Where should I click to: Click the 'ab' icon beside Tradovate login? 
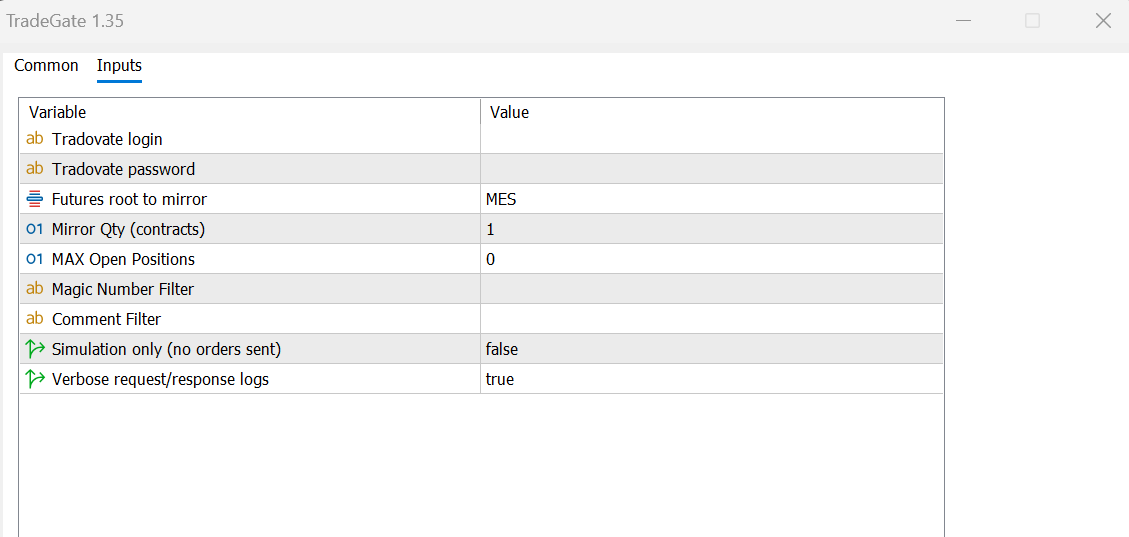point(35,139)
